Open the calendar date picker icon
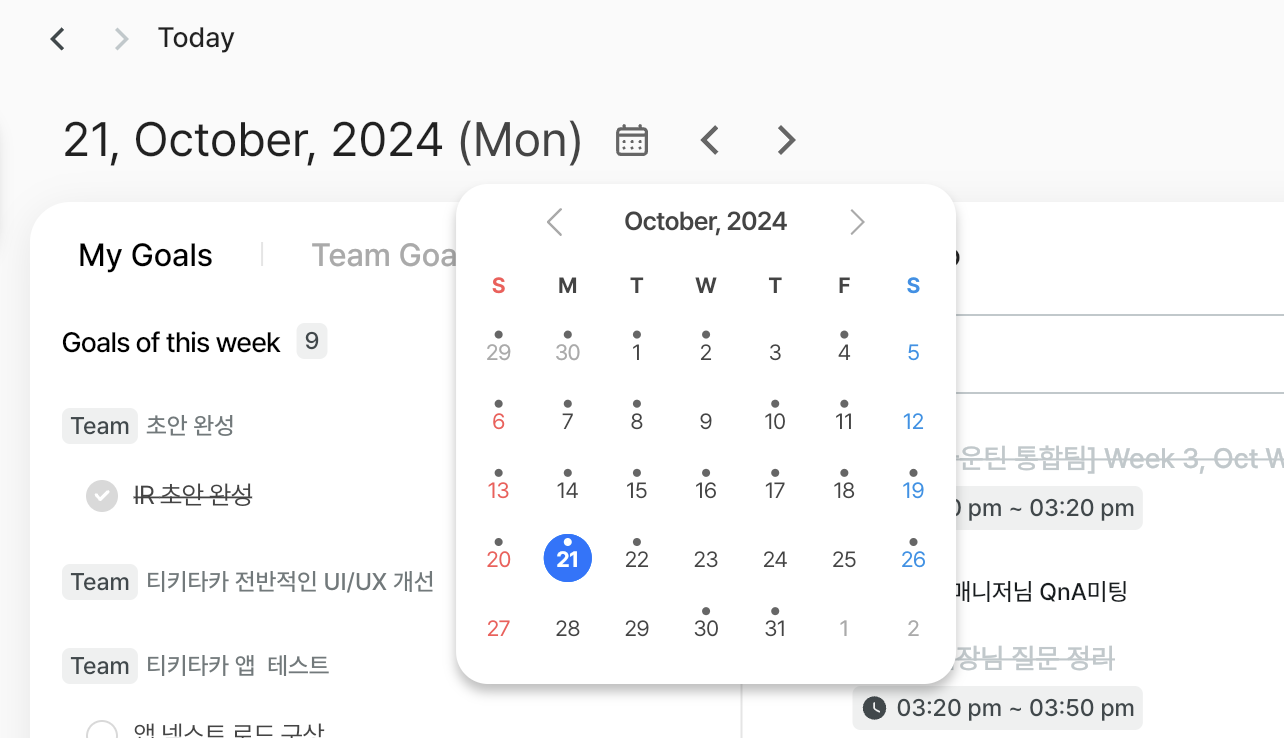This screenshot has width=1284, height=738. point(632,141)
